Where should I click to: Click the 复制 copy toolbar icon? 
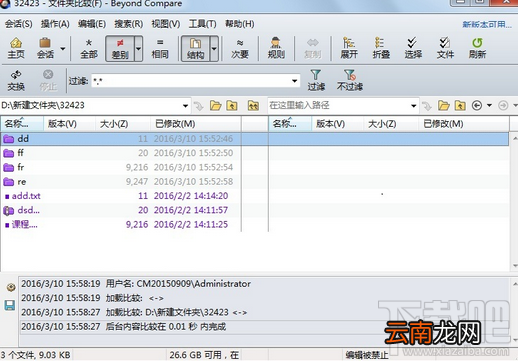pos(312,48)
